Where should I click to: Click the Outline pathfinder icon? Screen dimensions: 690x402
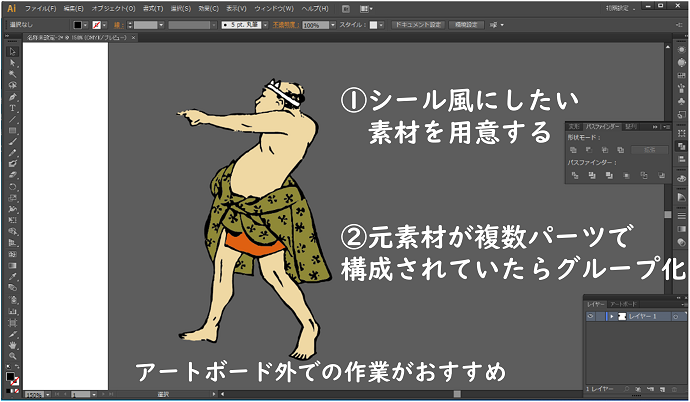pos(644,175)
